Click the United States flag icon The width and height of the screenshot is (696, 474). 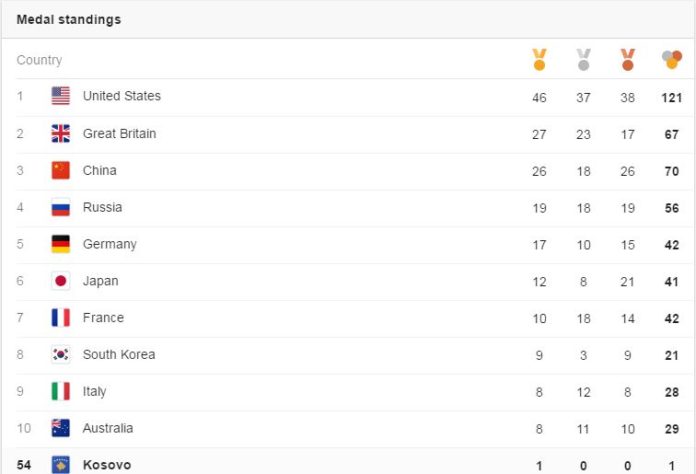point(60,96)
